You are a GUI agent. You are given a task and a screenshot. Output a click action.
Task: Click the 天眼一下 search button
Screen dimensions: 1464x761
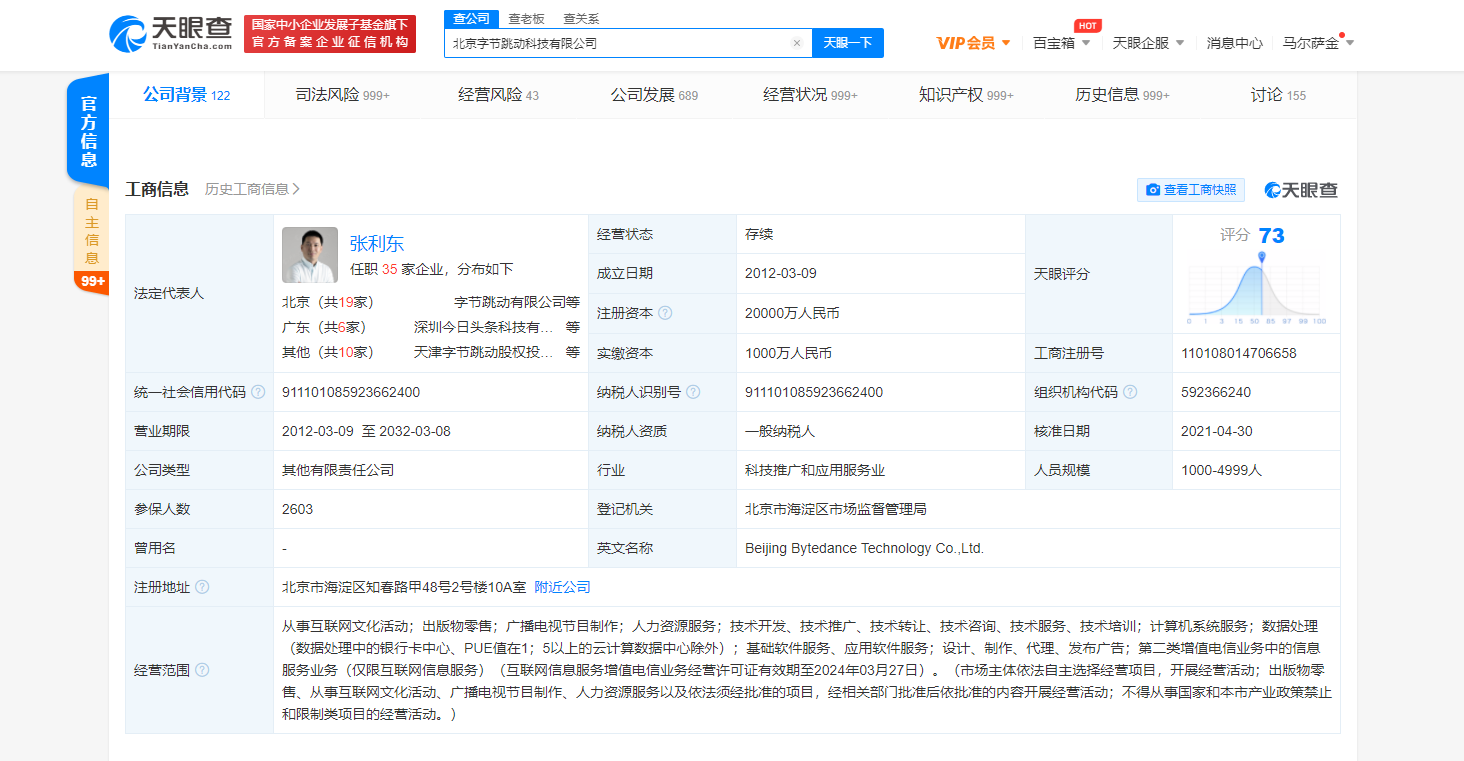click(x=848, y=43)
